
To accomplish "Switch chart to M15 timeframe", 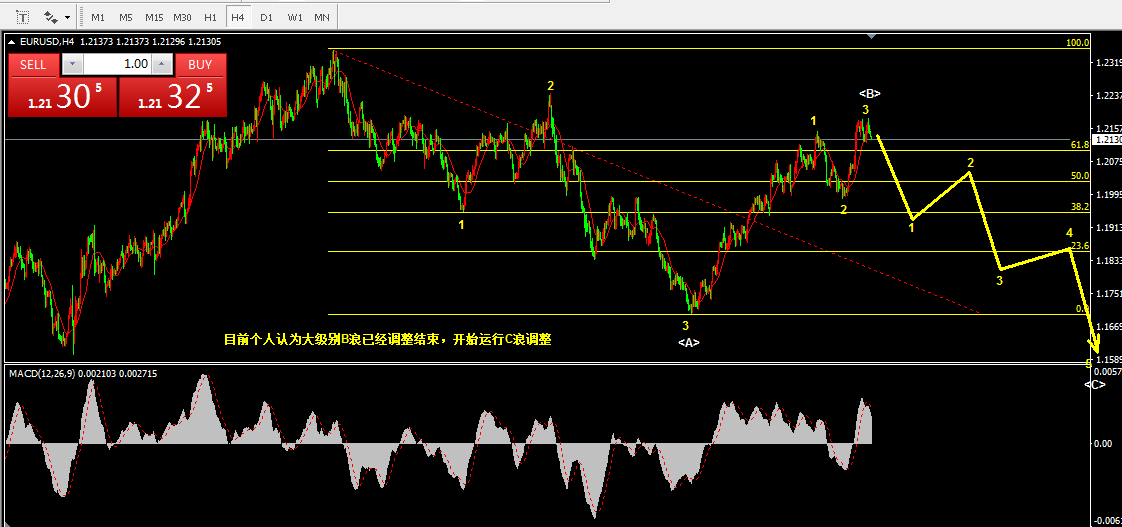I will pos(154,16).
